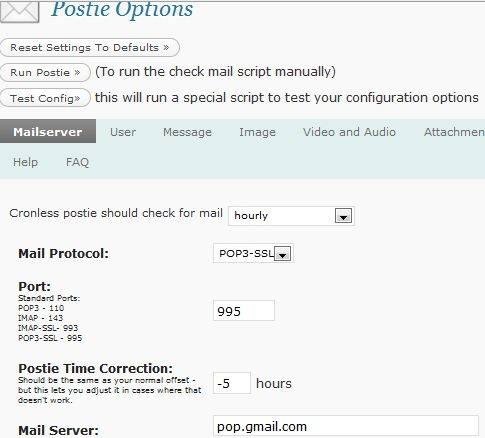Click the 'POP3 - 110' standard port text
The image size is (485, 438).
(x=41, y=308)
